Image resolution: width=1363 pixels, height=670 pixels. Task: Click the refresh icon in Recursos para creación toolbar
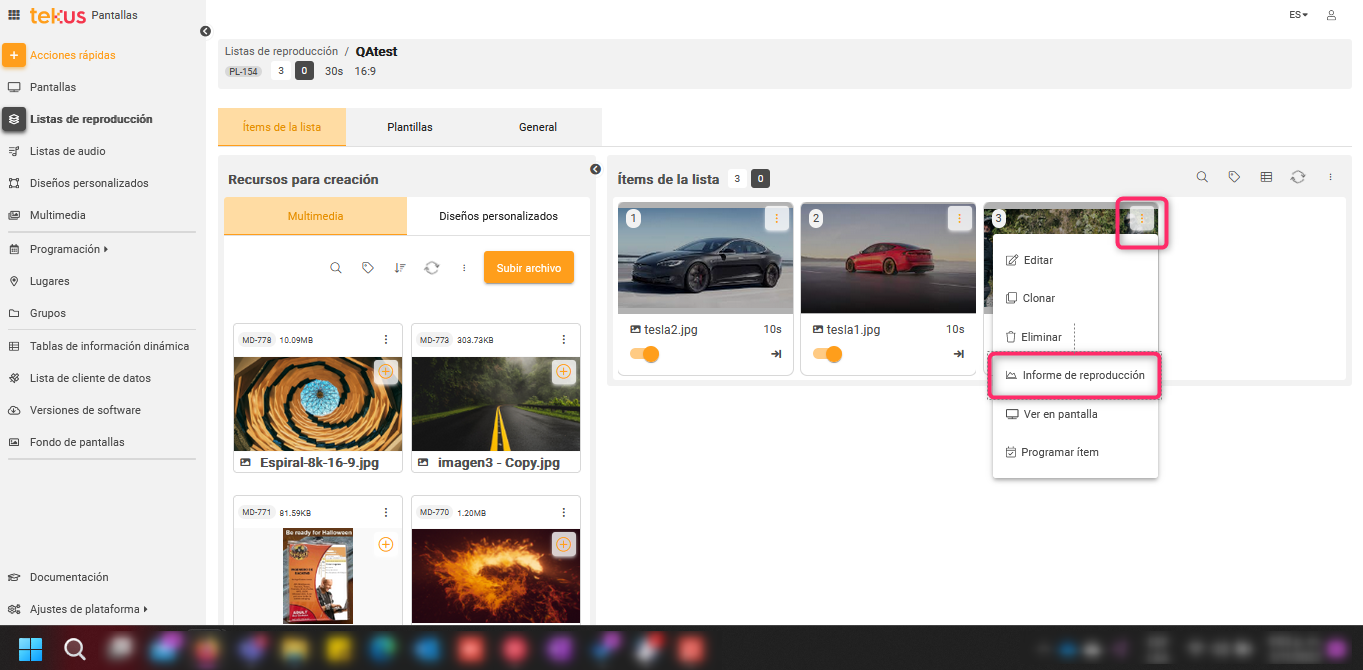tap(432, 268)
